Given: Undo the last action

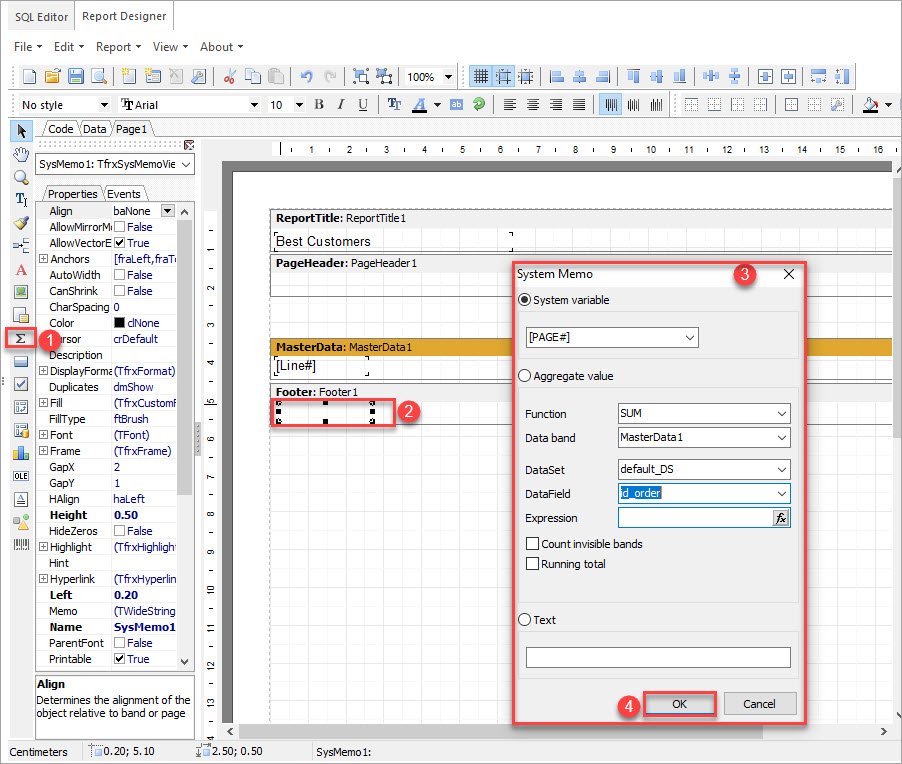Looking at the screenshot, I should click(307, 76).
